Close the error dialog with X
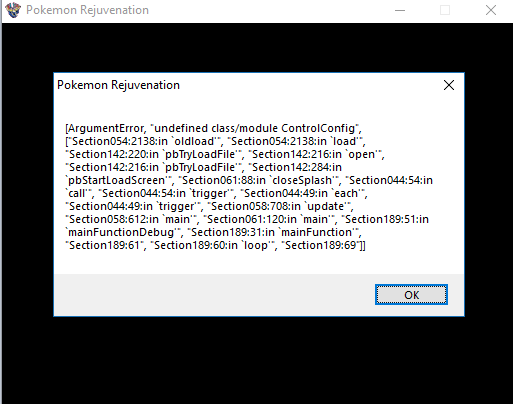Screen dimensions: 513x404 tap(449, 85)
